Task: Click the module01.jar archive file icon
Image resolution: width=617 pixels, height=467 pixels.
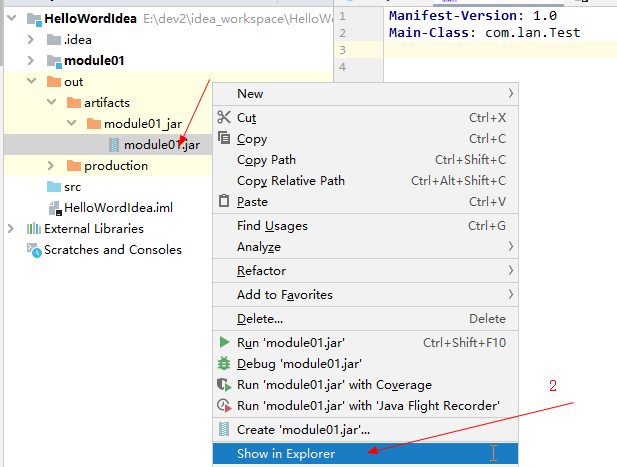Action: click(113, 145)
